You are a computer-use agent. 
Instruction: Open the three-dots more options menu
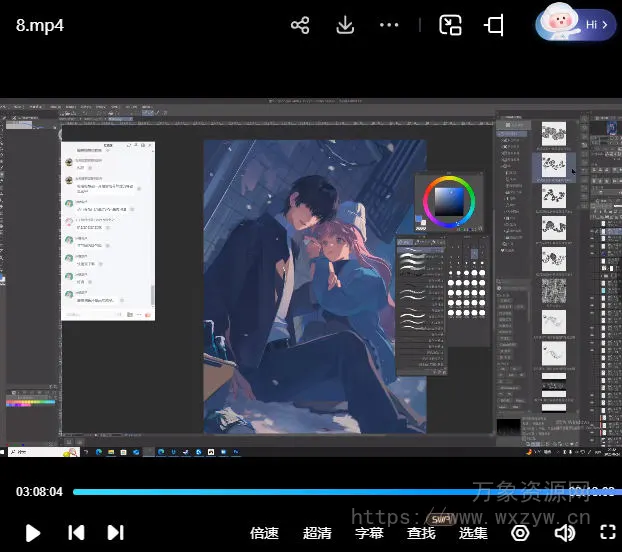(390, 25)
